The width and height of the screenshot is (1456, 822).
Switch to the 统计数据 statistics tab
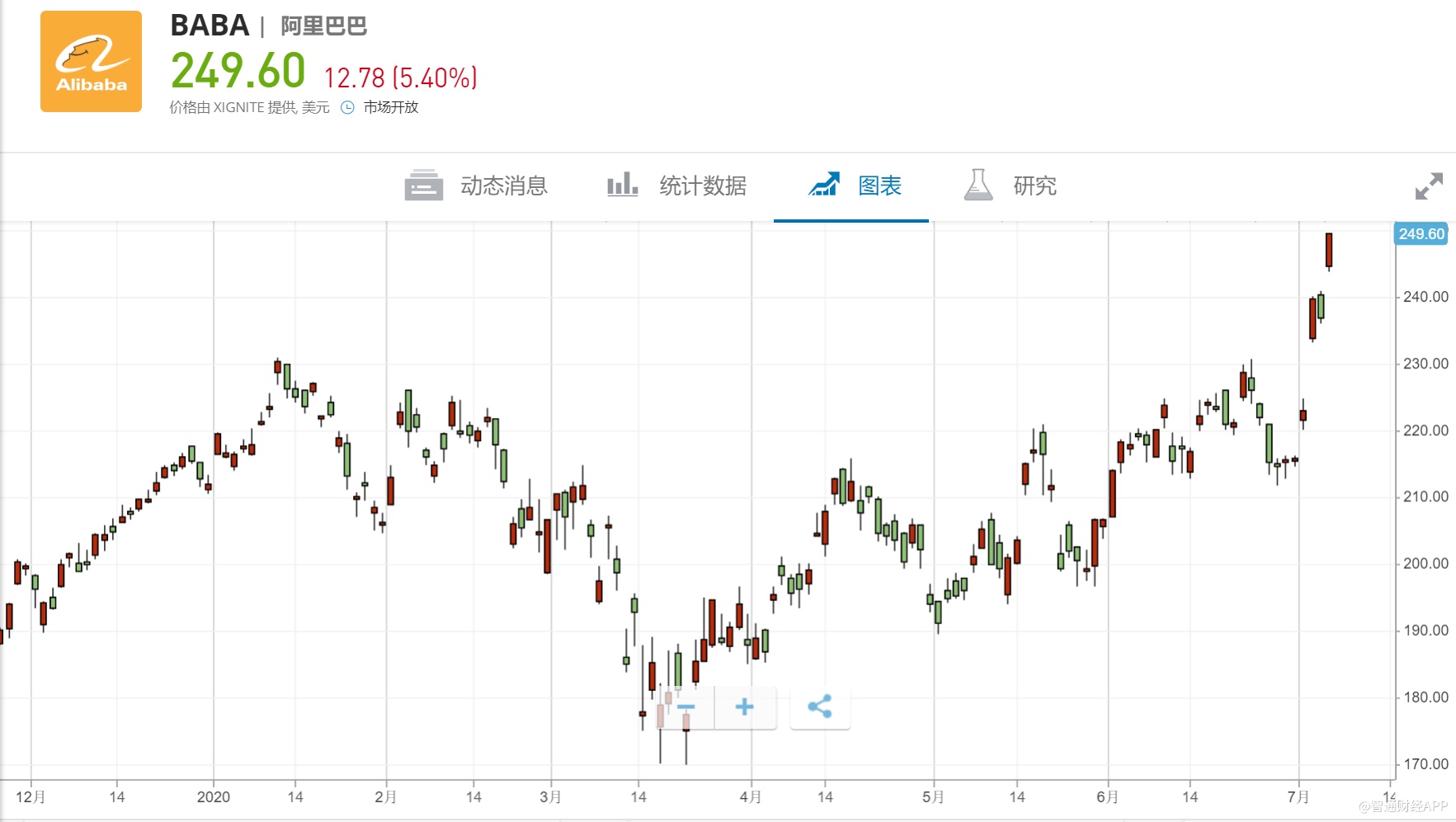(x=702, y=186)
